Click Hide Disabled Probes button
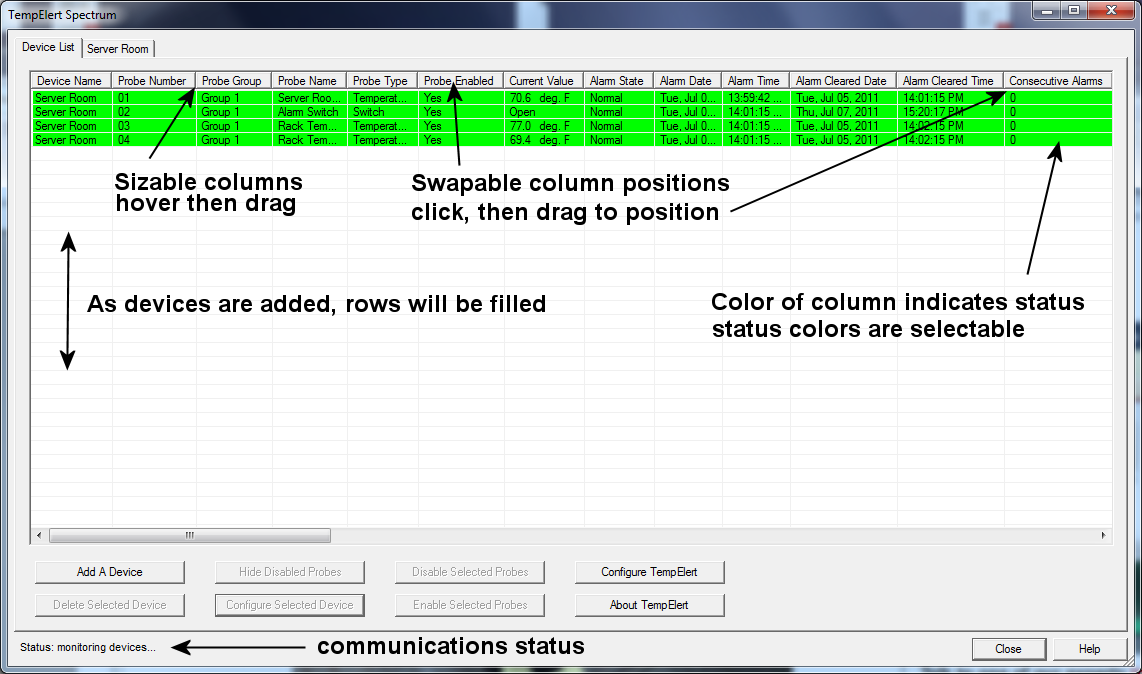Image resolution: width=1142 pixels, height=674 pixels. pyautogui.click(x=290, y=572)
